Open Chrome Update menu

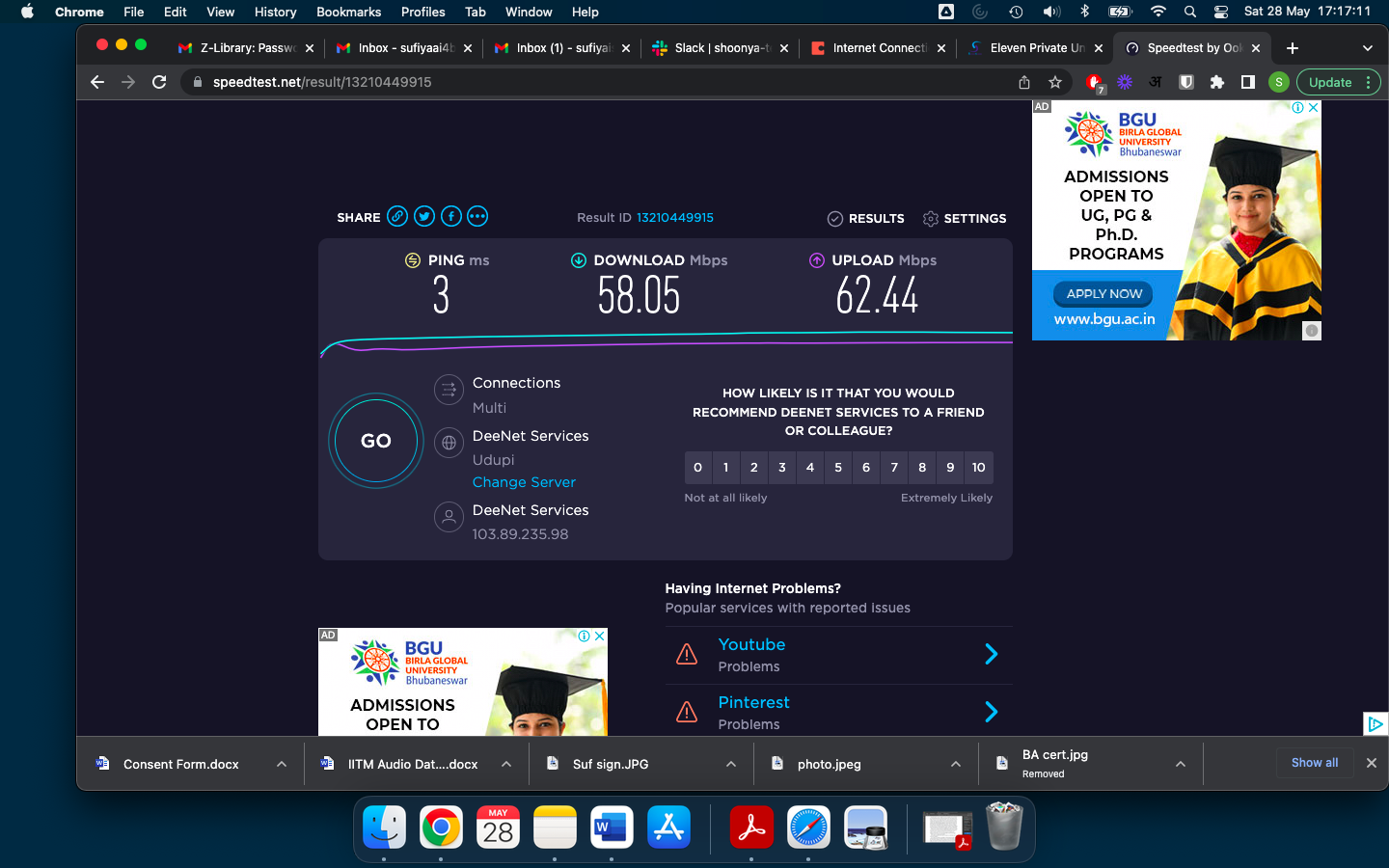[x=1339, y=82]
